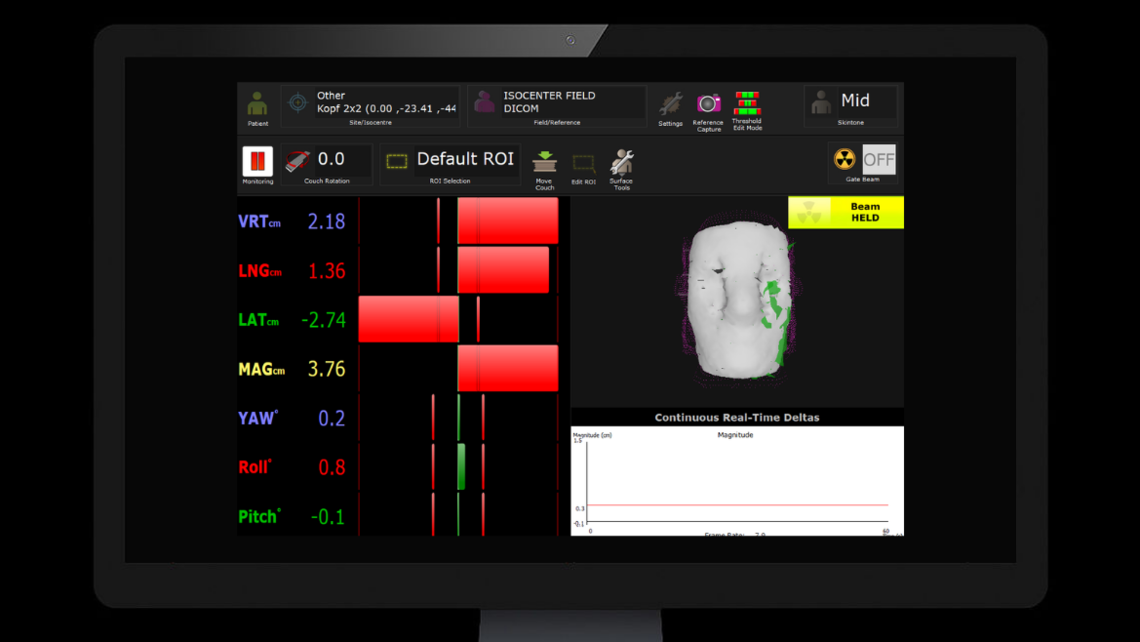The width and height of the screenshot is (1140, 642).
Task: Click the MAG magnitude delta value
Action: coord(326,368)
